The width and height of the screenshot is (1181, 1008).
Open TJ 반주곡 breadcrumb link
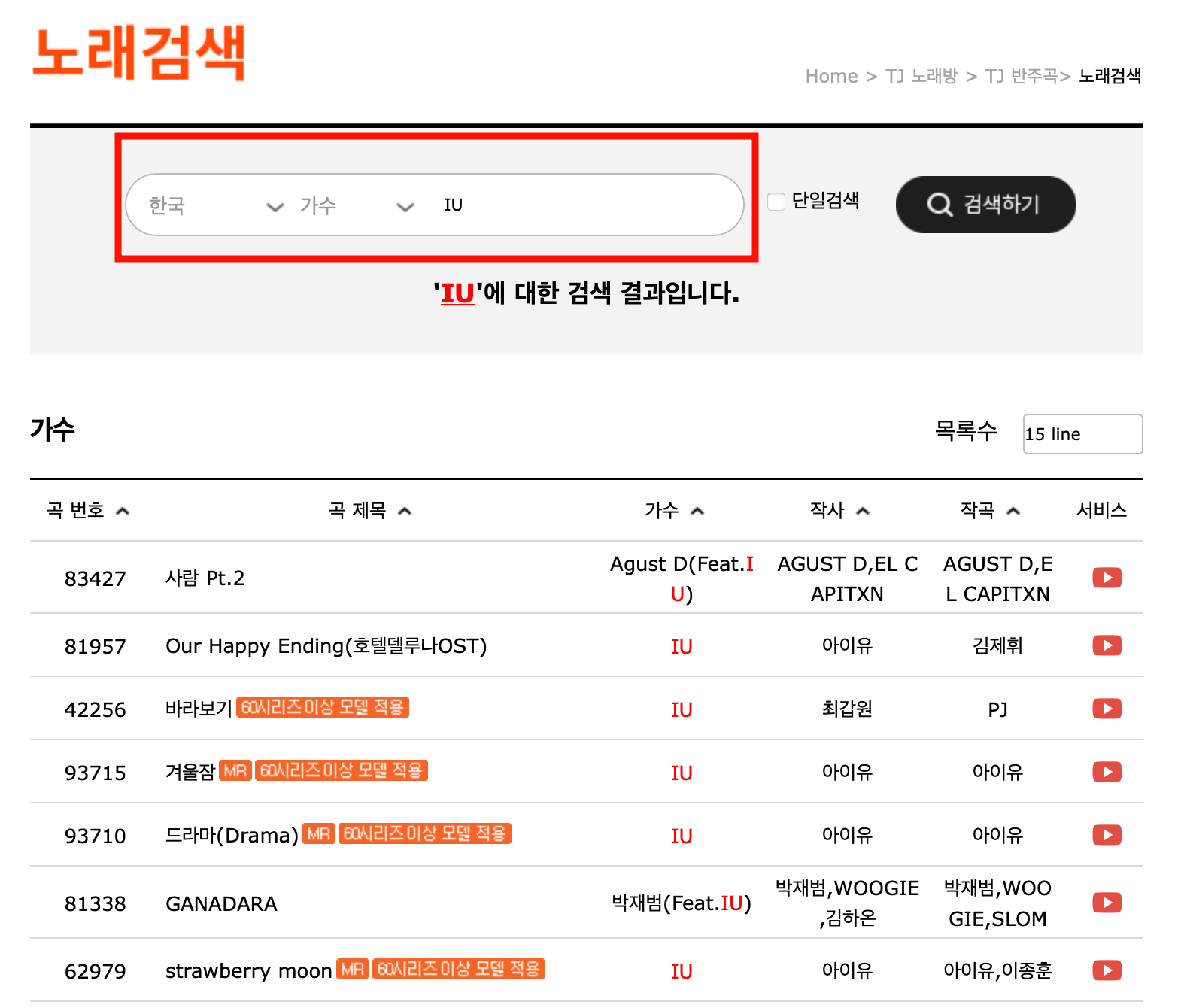[x=1021, y=76]
